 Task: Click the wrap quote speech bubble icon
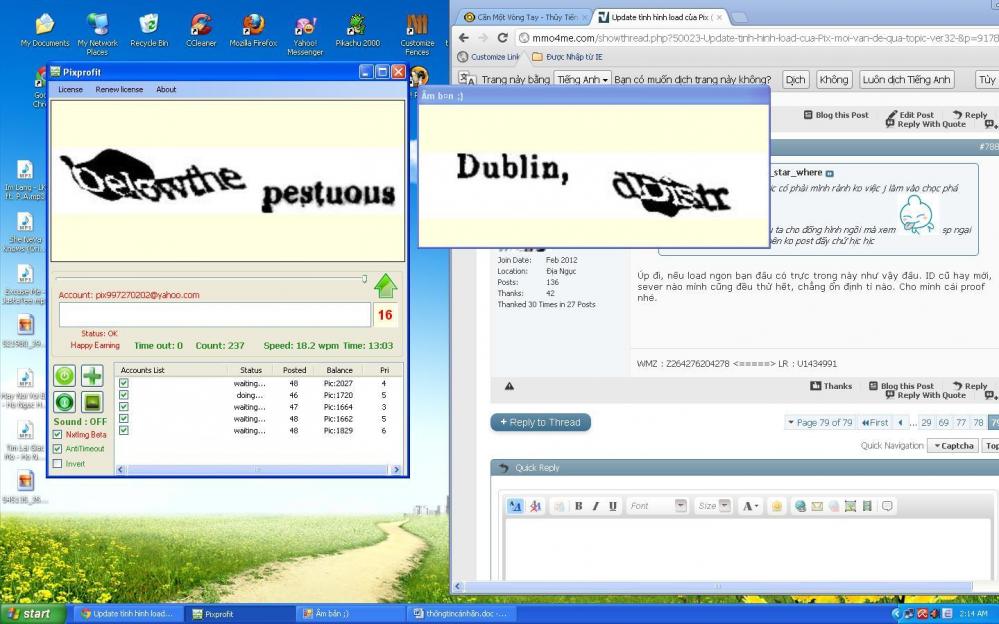pyautogui.click(x=887, y=505)
